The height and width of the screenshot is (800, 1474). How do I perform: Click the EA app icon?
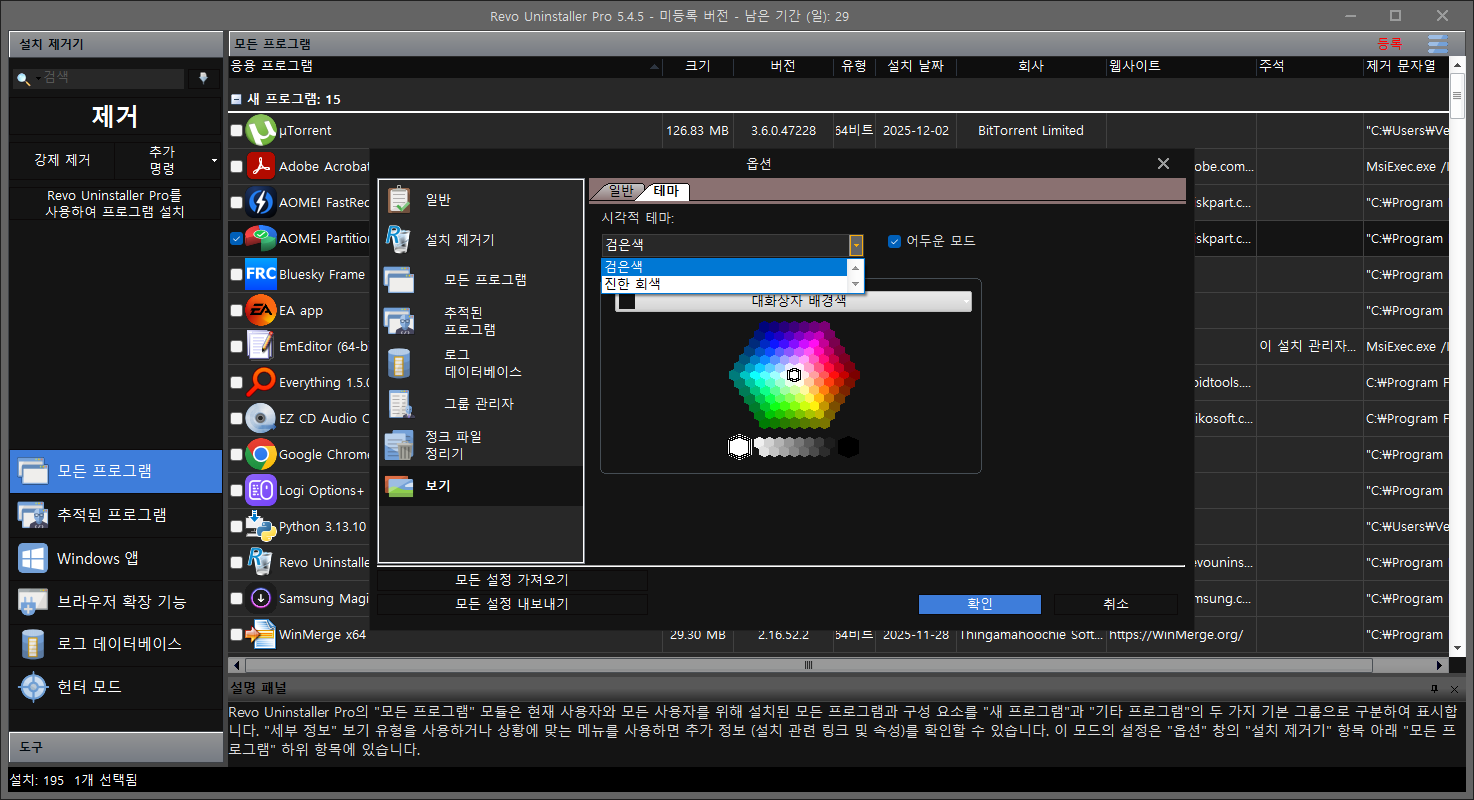coord(261,310)
